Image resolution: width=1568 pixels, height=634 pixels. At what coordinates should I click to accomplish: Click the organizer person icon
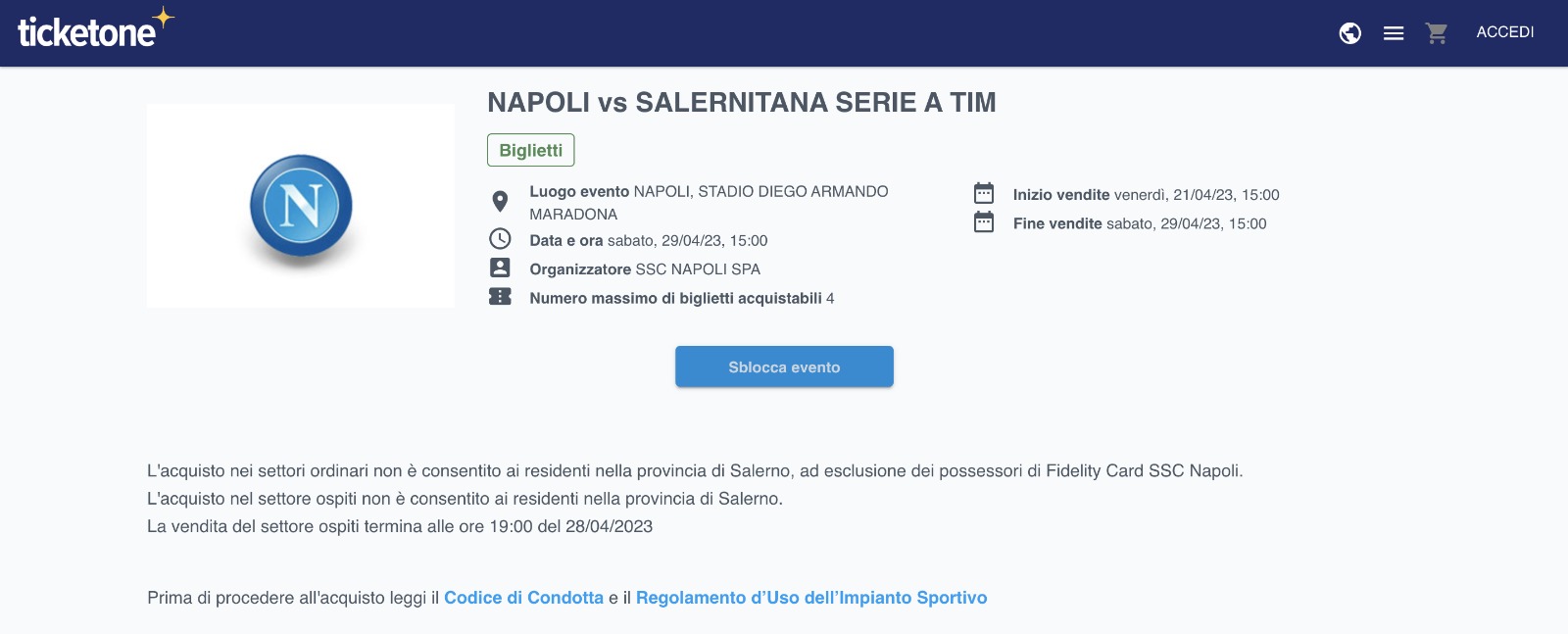coord(500,268)
